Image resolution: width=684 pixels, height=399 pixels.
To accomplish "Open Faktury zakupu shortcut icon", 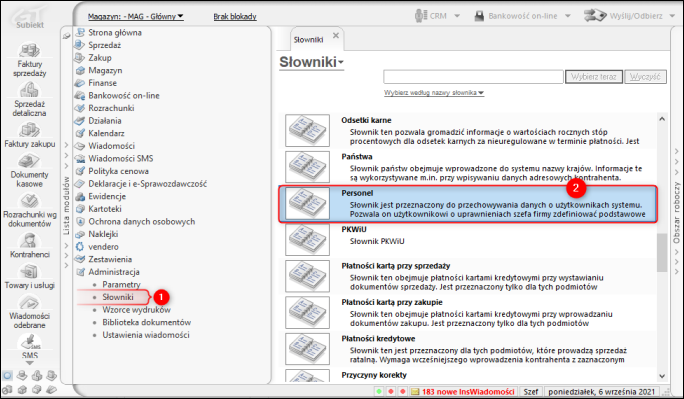I will 30,130.
